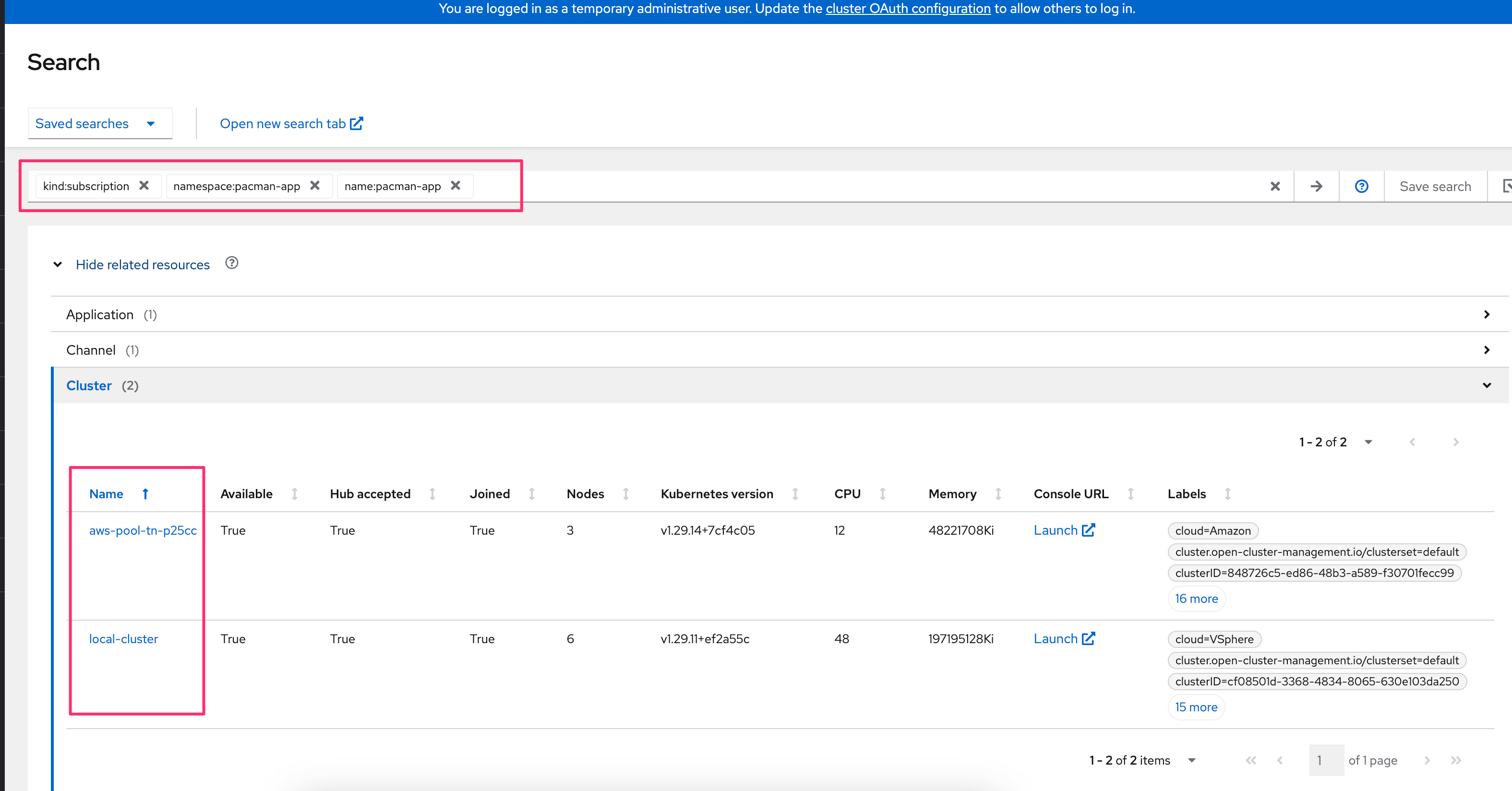Remove the name:pacman-app filter chip
1512x791 pixels.
[x=456, y=185]
